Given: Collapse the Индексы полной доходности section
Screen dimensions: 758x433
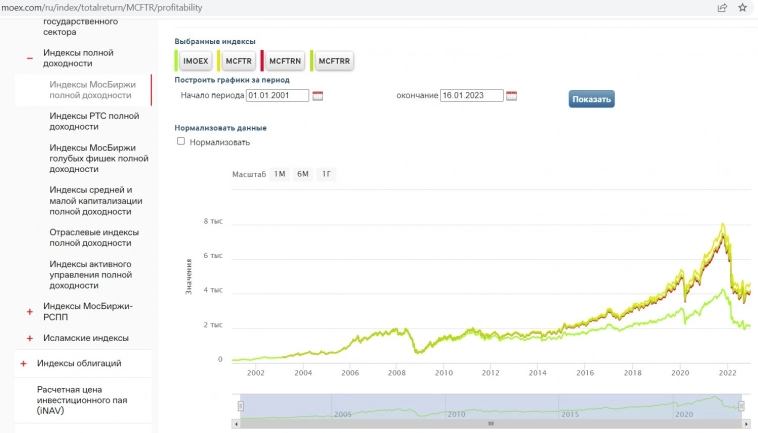Looking at the screenshot, I should coord(30,58).
